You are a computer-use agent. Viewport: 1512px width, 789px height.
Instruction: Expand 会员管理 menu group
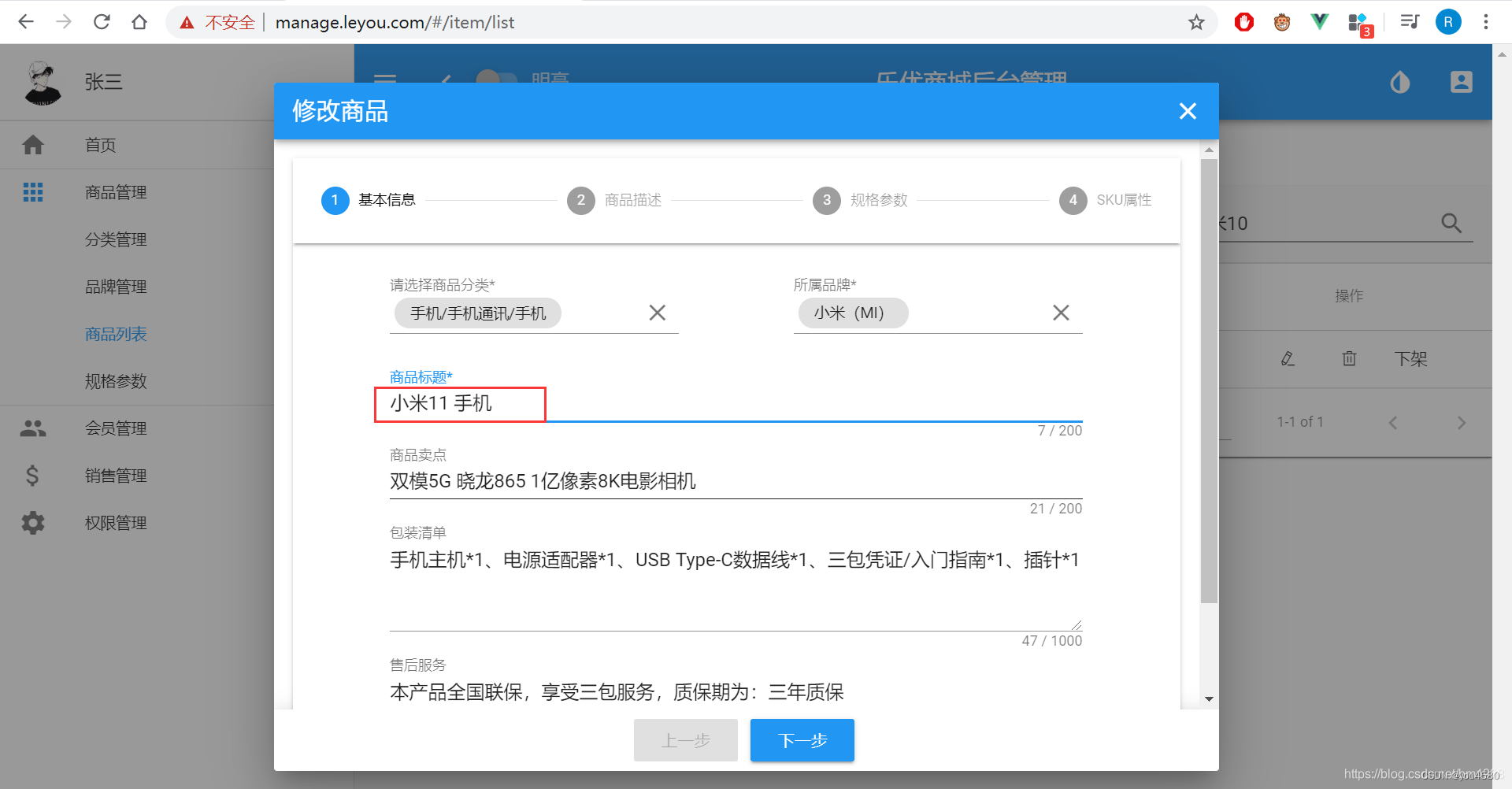point(116,428)
